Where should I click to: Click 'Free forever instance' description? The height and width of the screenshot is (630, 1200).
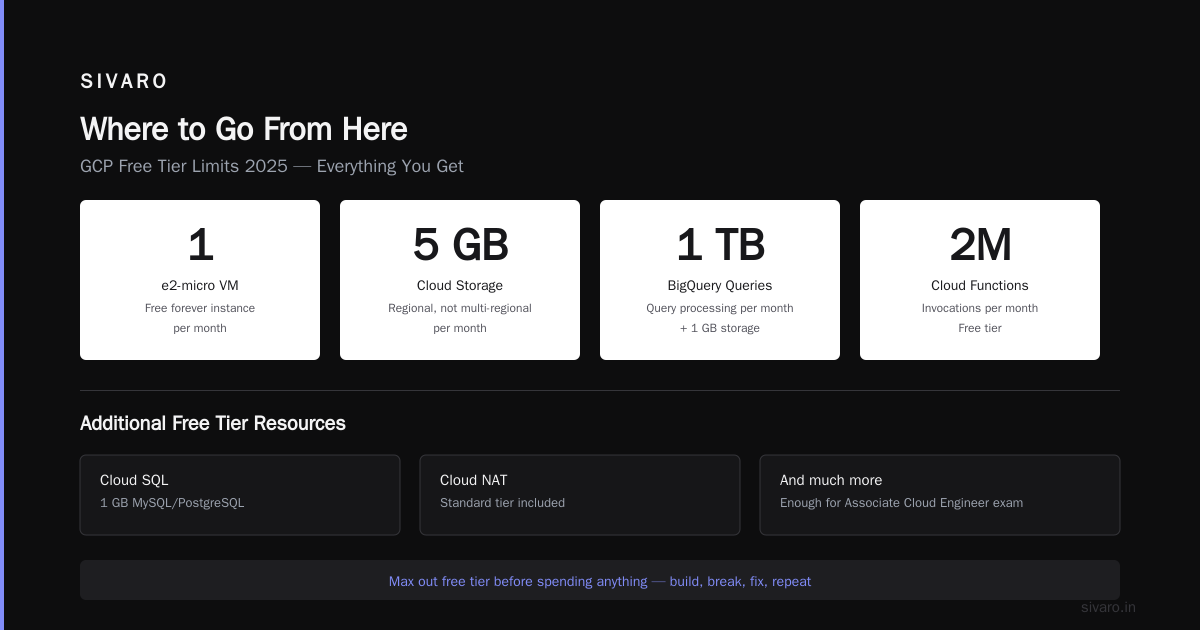click(x=200, y=308)
